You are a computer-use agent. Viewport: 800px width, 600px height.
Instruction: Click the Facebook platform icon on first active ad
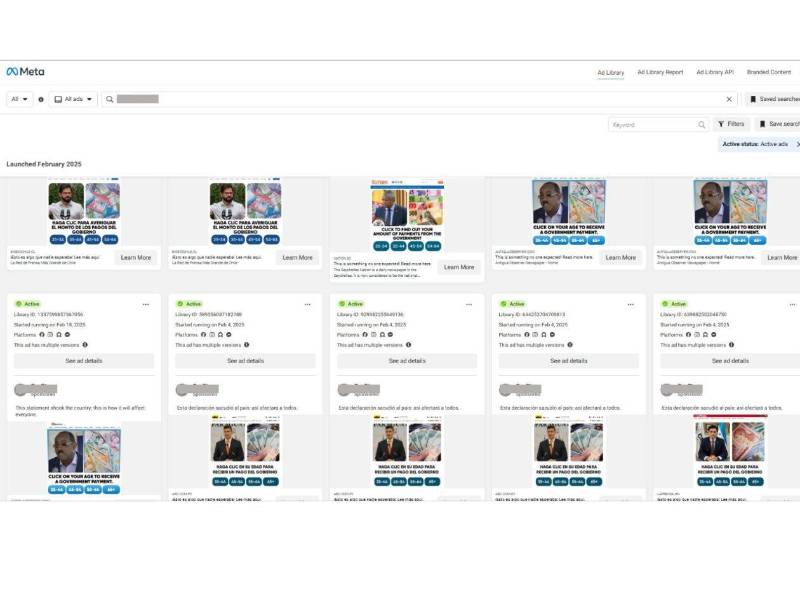pyautogui.click(x=42, y=334)
